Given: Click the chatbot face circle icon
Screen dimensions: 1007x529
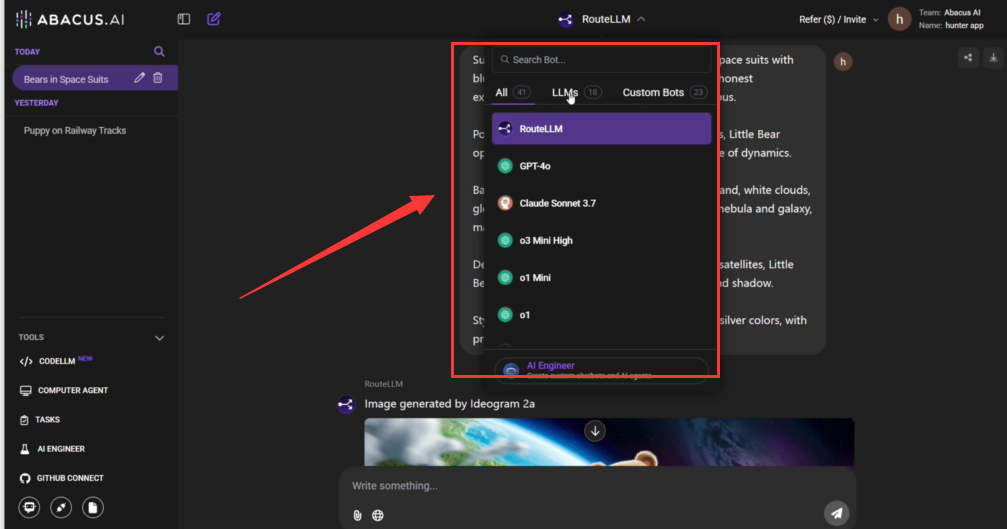Looking at the screenshot, I should click(29, 508).
